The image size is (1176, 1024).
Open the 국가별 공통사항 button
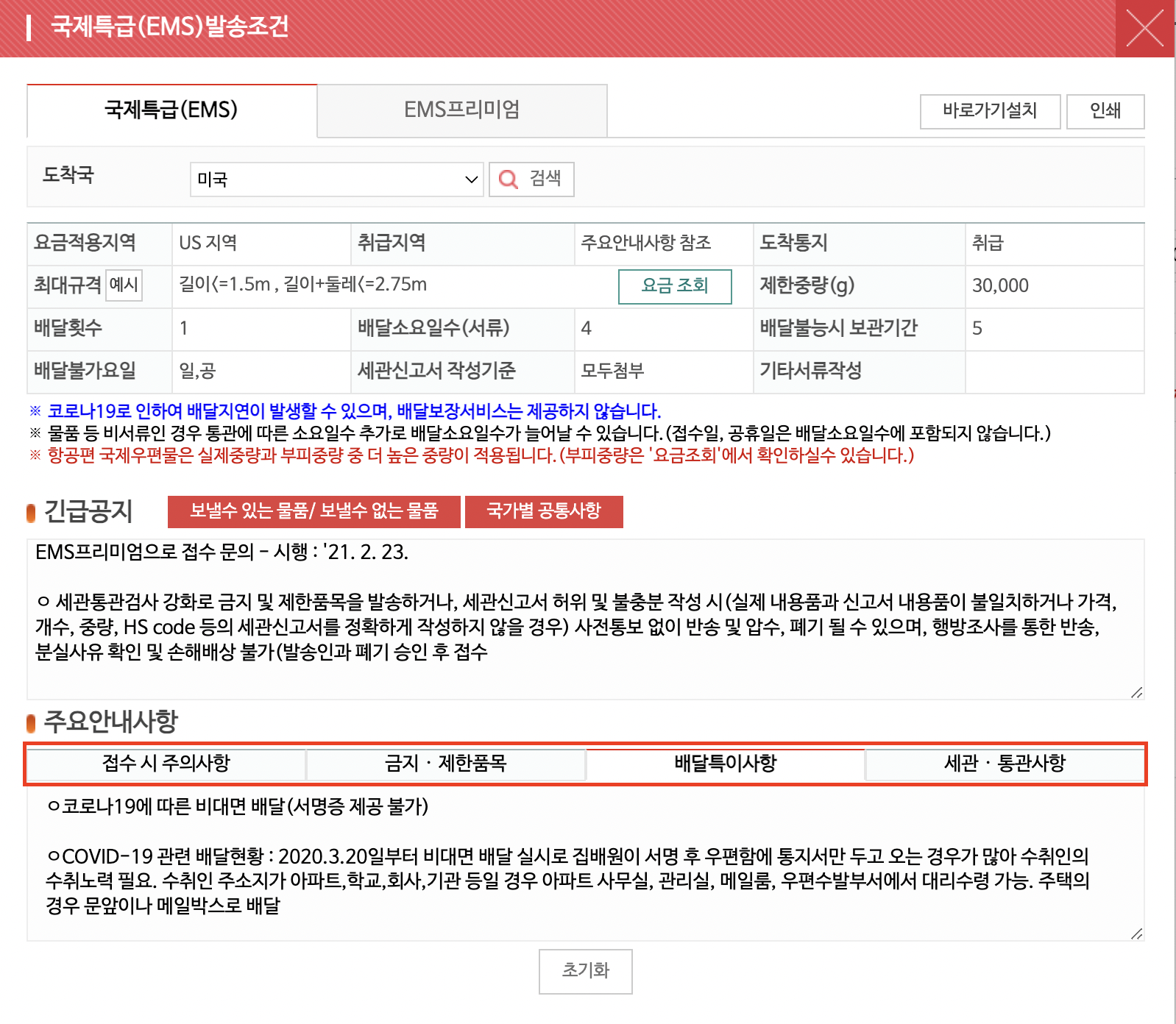544,511
